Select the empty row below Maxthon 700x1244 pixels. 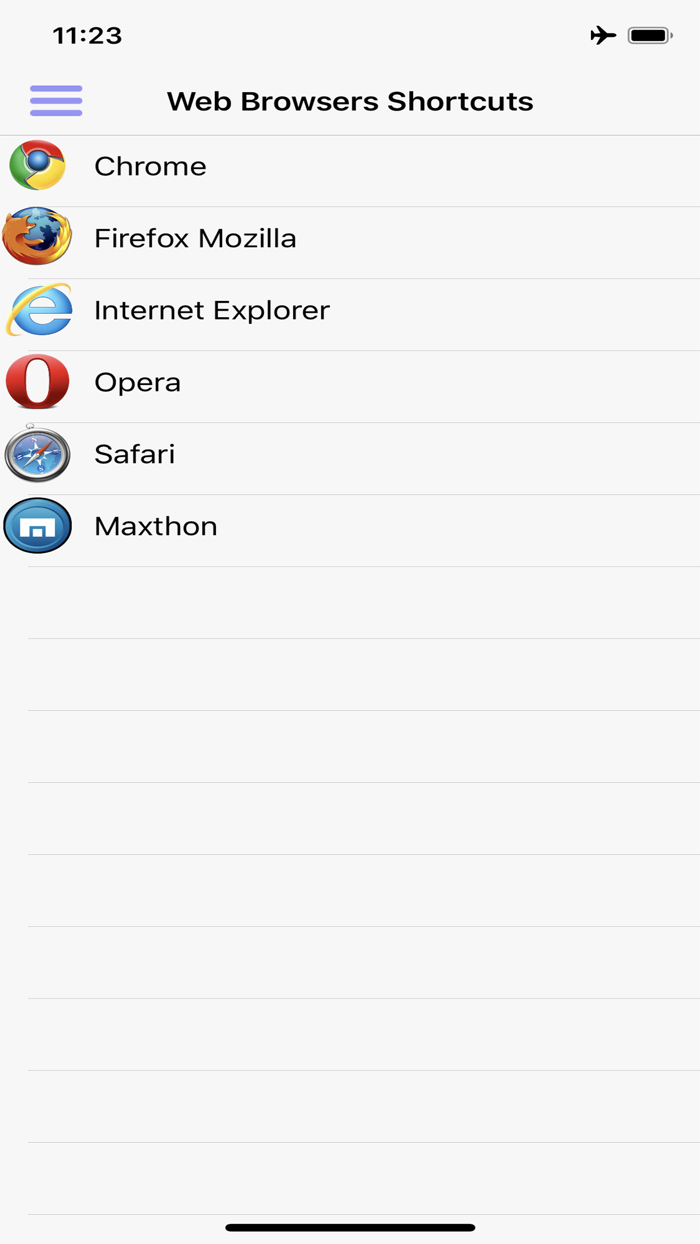click(x=350, y=600)
